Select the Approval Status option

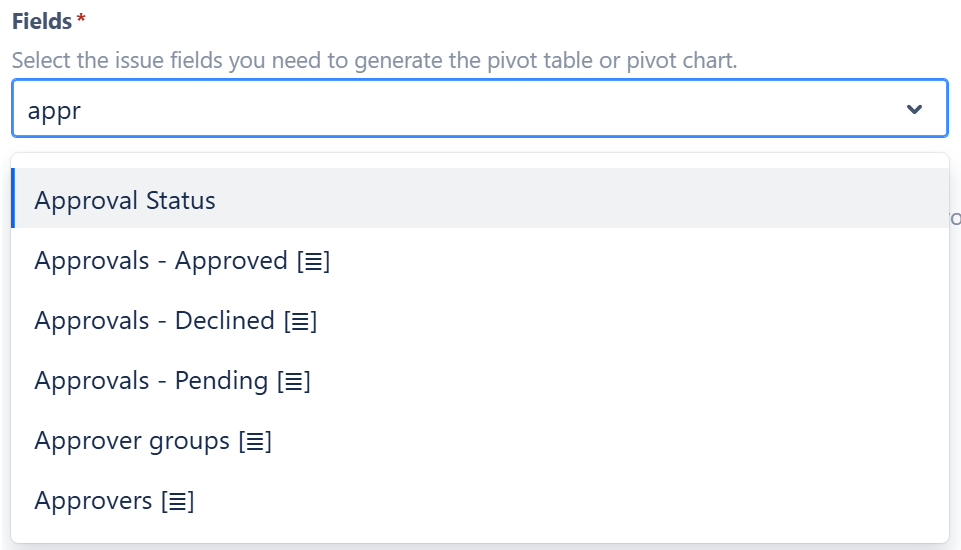tap(125, 200)
